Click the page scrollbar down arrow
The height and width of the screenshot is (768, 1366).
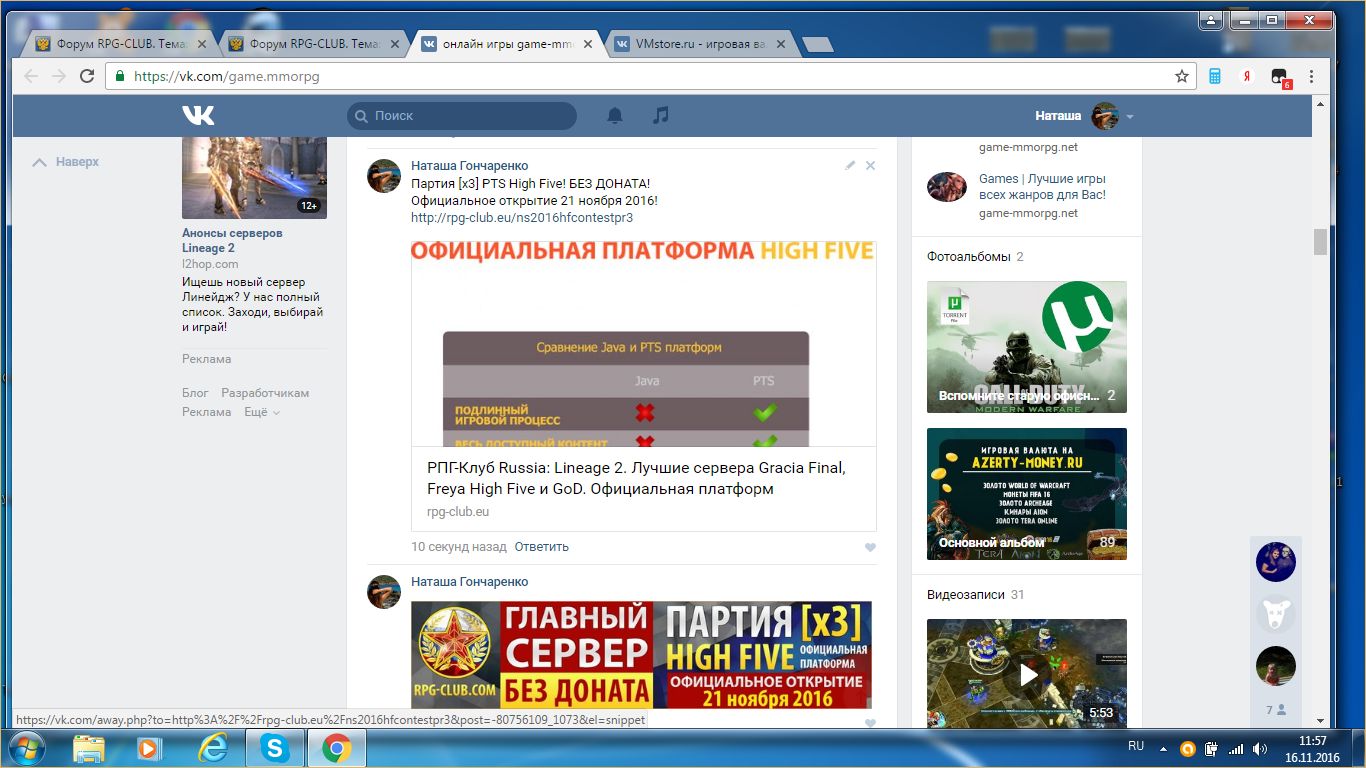(1320, 720)
